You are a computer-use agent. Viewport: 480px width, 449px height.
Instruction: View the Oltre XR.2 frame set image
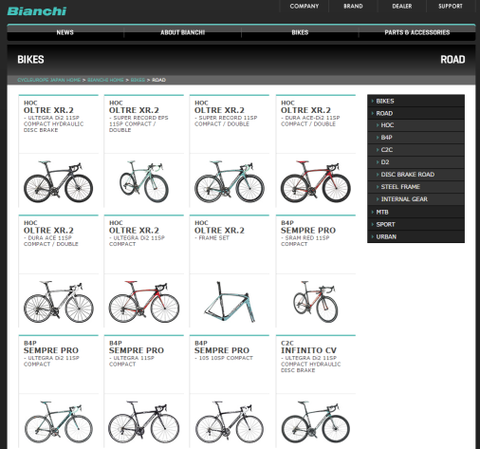(229, 302)
